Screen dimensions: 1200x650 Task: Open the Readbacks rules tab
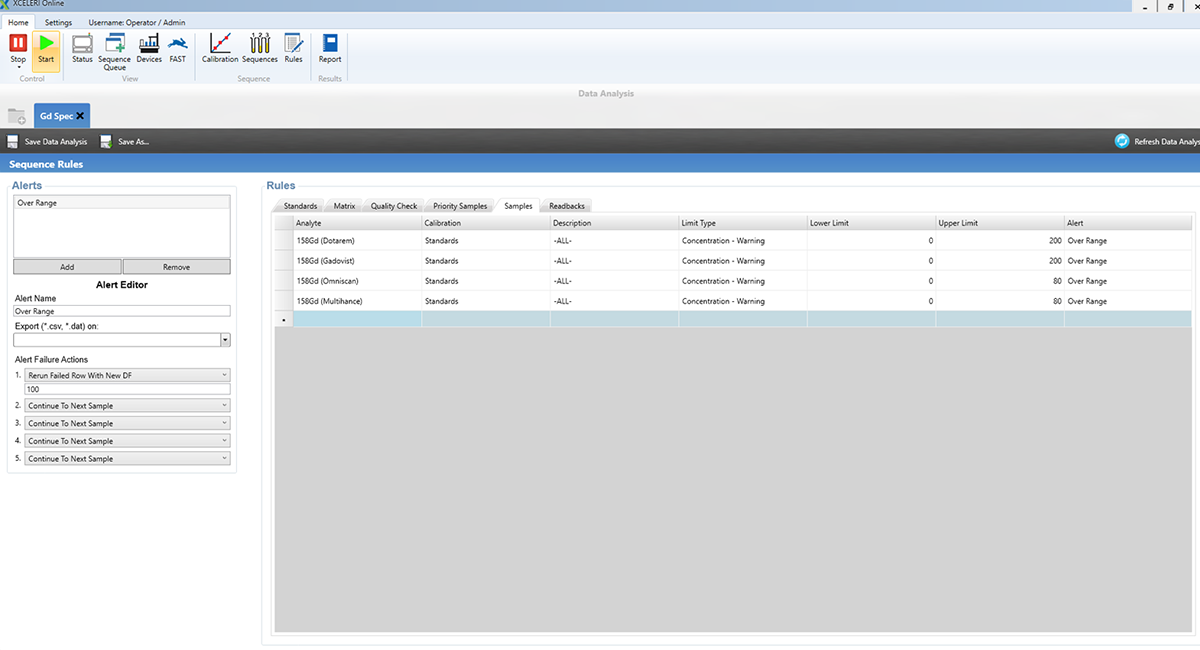[x=567, y=206]
